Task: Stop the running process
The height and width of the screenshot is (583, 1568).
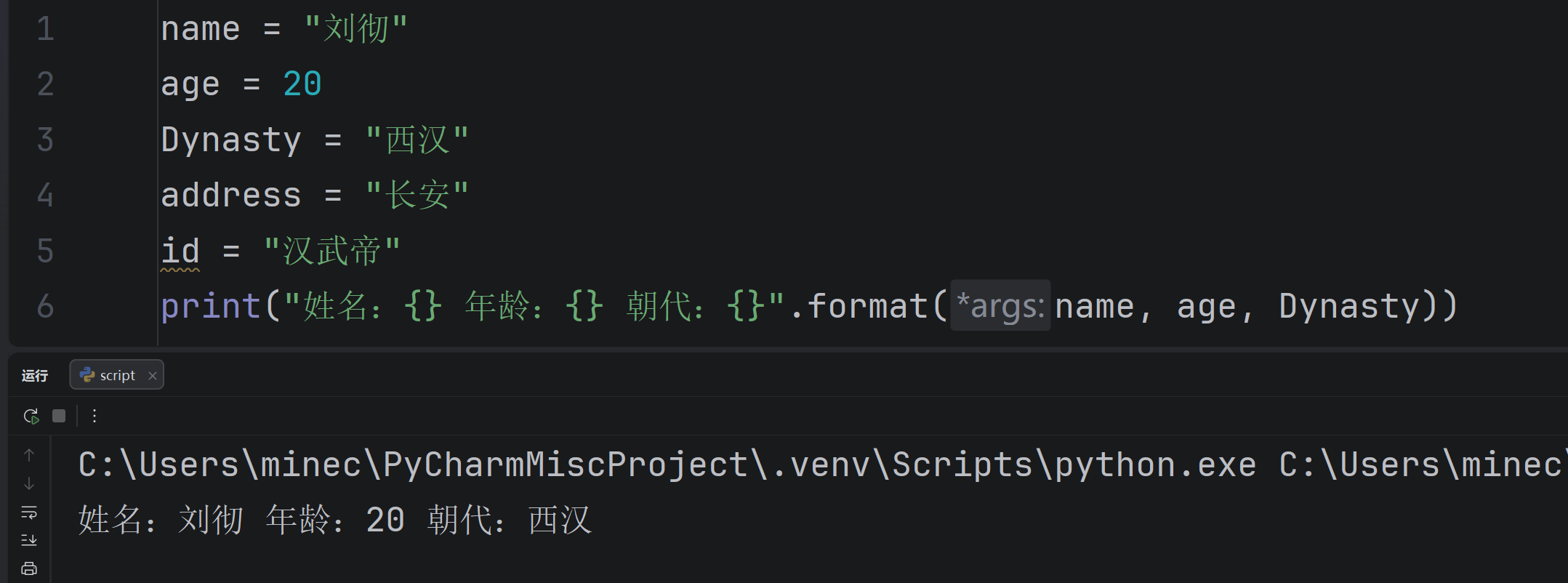Action: pyautogui.click(x=59, y=416)
